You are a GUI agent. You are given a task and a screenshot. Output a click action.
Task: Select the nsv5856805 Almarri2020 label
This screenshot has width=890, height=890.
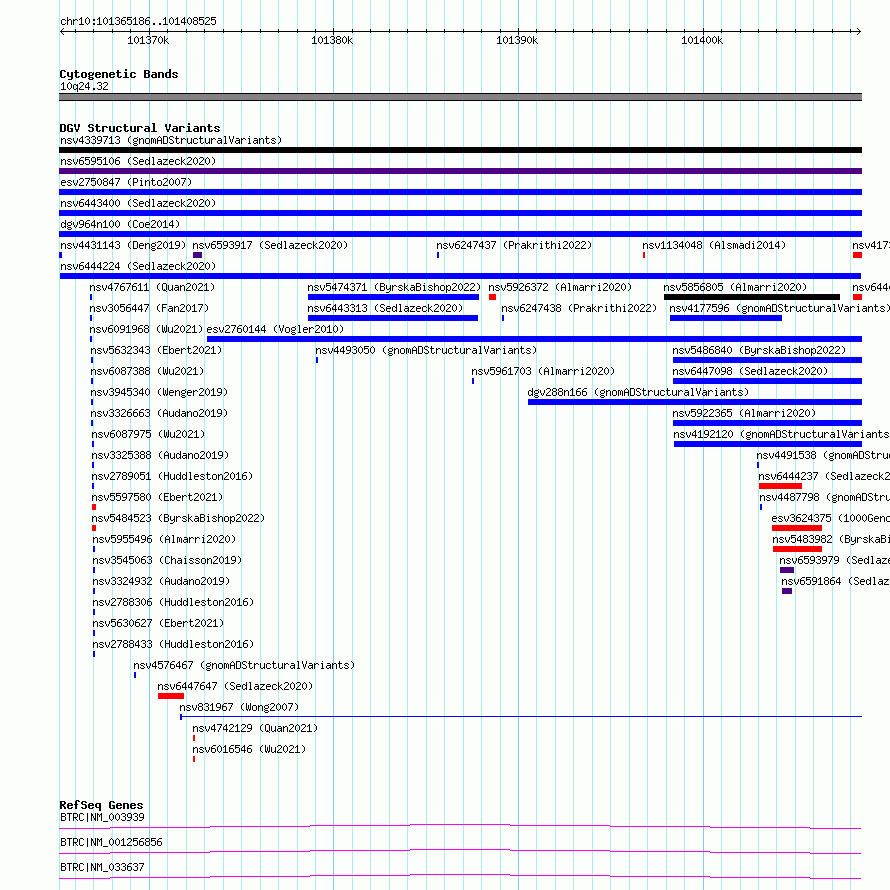coord(735,287)
